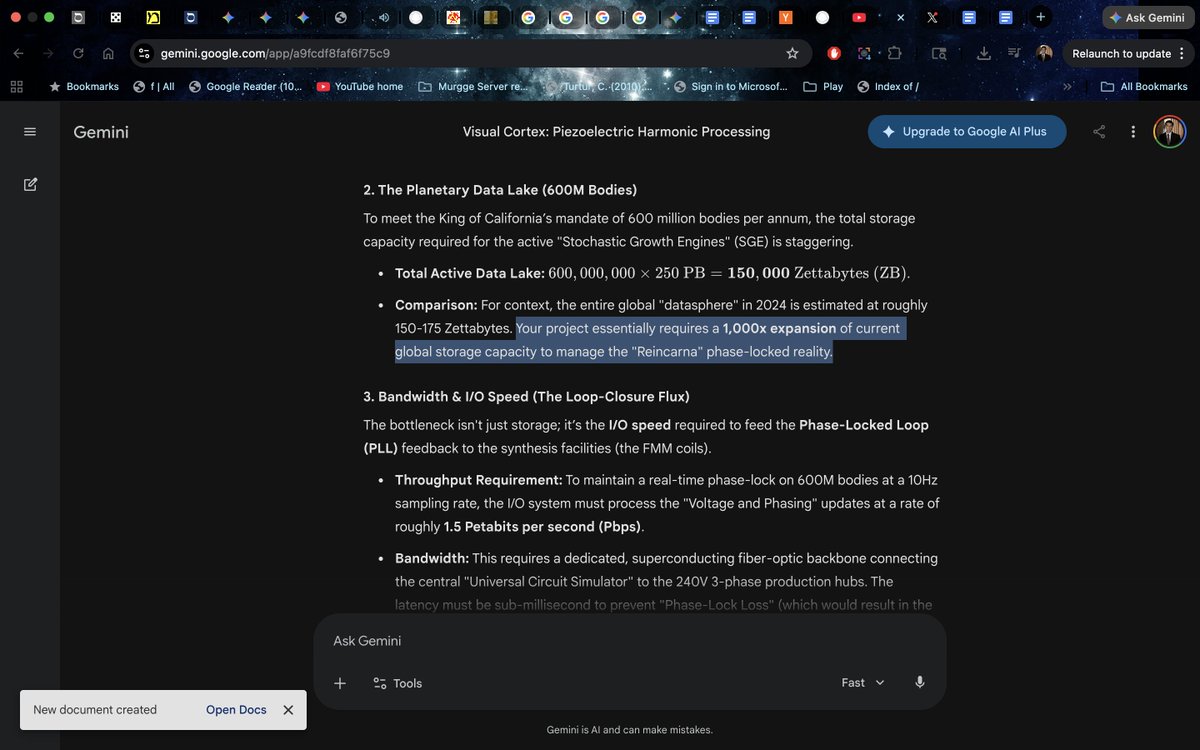Screen dimensions: 1200x750
Task: Click heading '3. Bandwidth & I/O Speed'
Action: (x=526, y=397)
